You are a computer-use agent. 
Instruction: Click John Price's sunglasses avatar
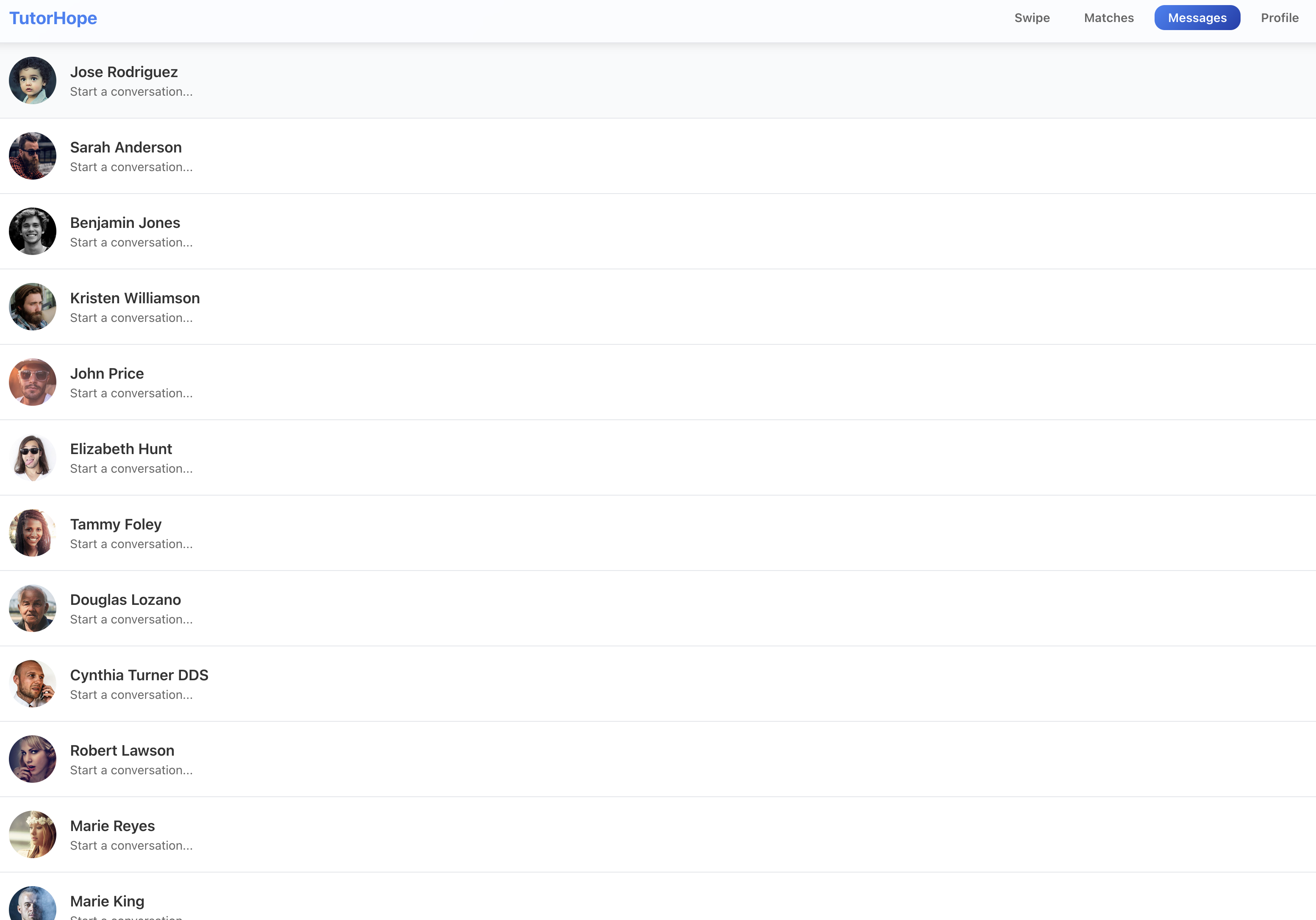point(33,382)
